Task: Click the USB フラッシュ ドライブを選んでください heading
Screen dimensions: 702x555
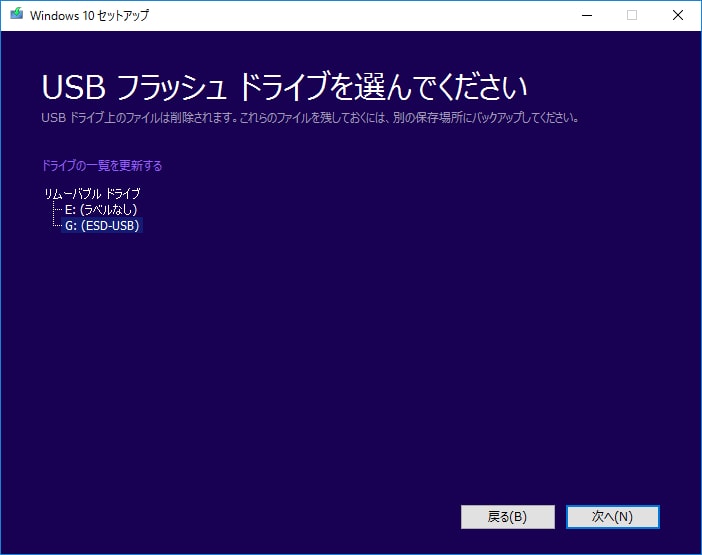Action: click(284, 87)
